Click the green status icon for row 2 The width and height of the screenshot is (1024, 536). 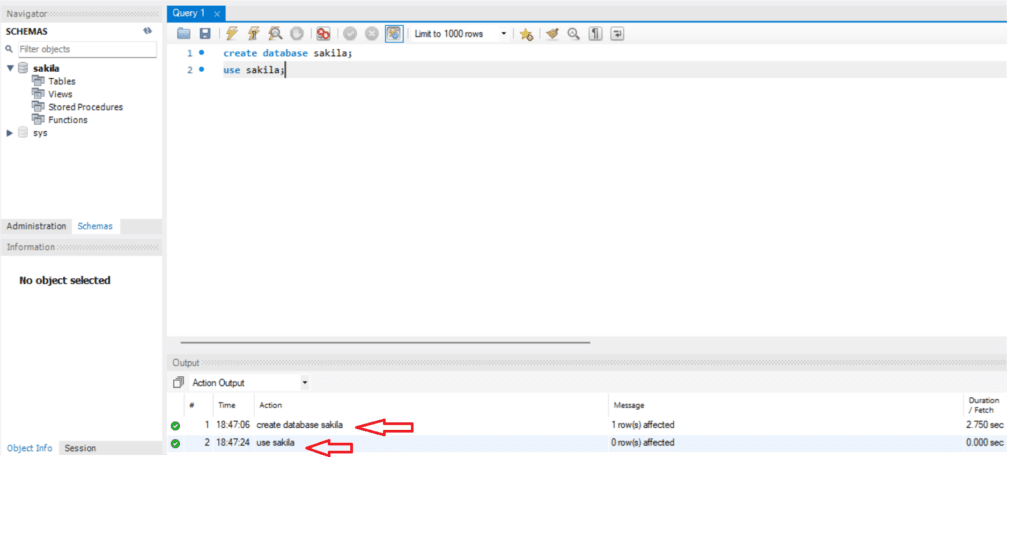[x=175, y=443]
